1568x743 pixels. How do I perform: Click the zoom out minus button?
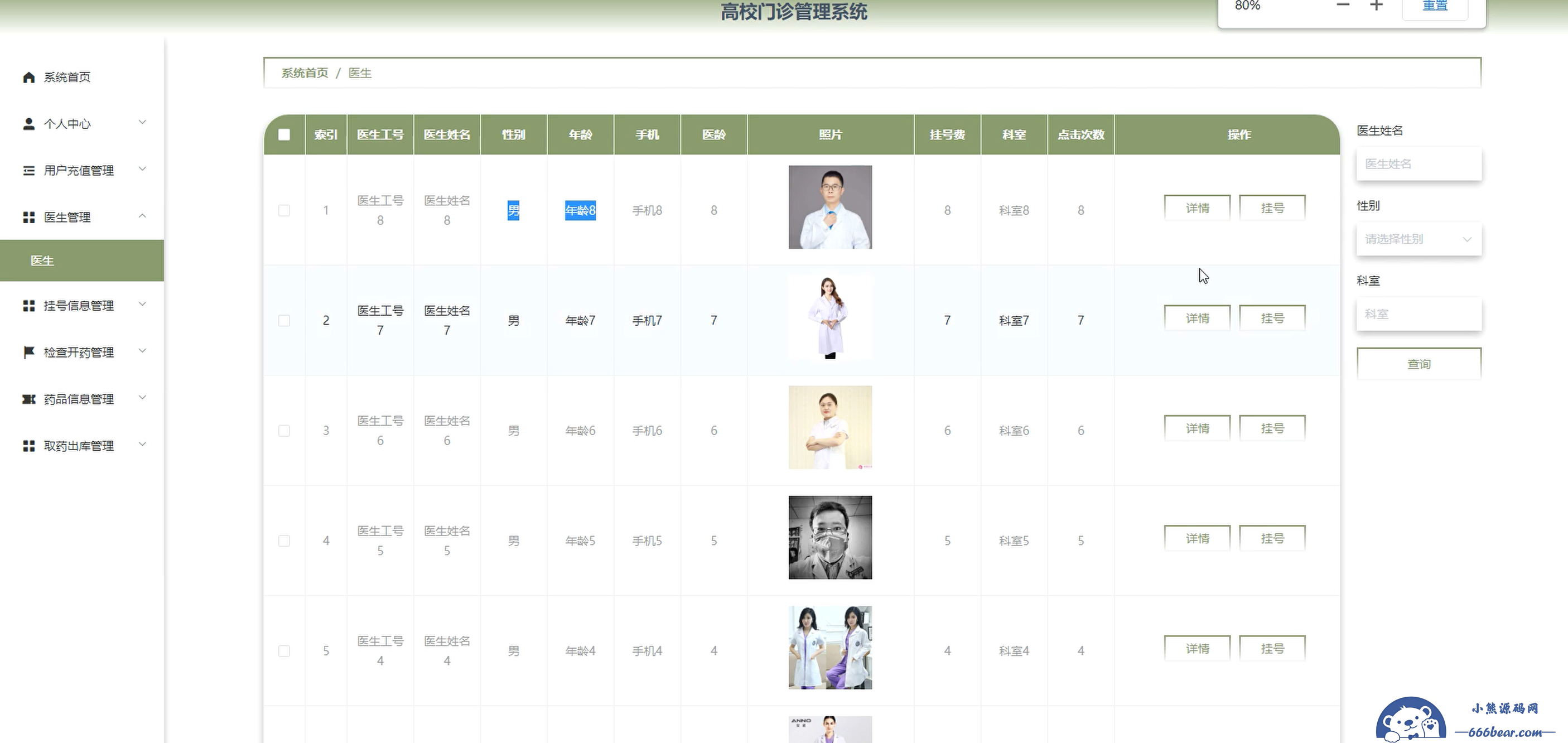[1343, 6]
